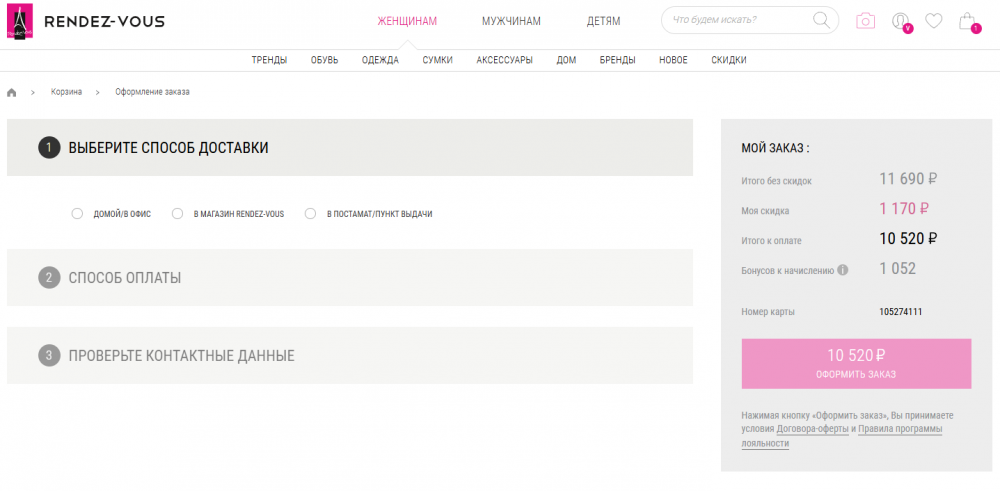1000x491 pixels.
Task: Expand the Способ оплаты section
Action: pos(349,278)
